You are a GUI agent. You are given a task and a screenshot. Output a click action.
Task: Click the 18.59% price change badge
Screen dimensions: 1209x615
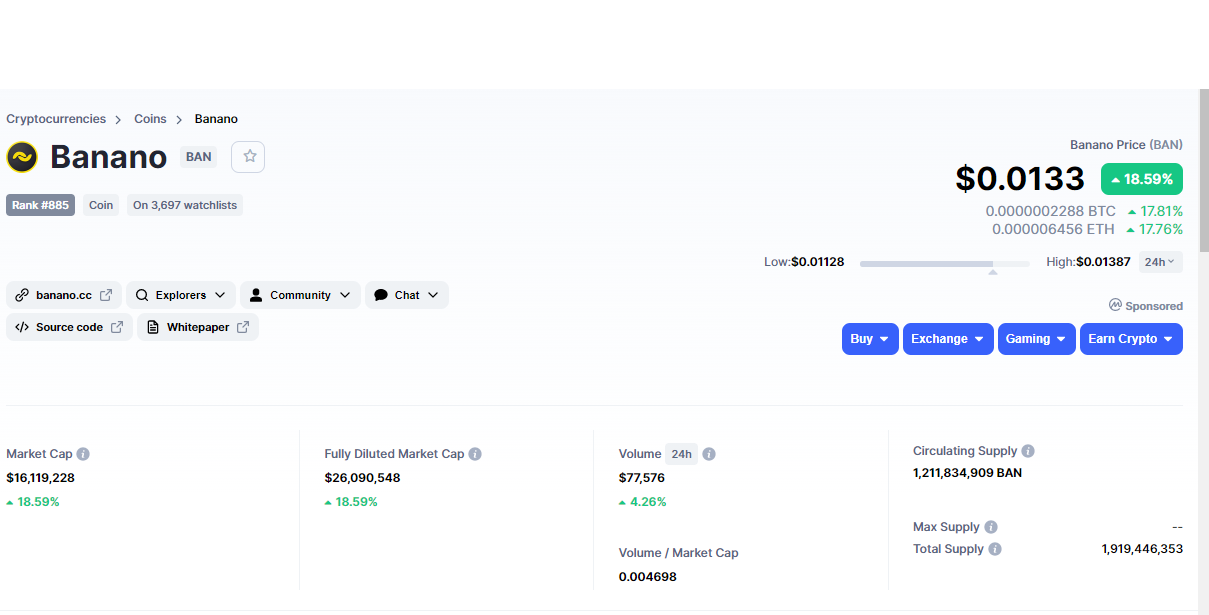pos(1142,179)
